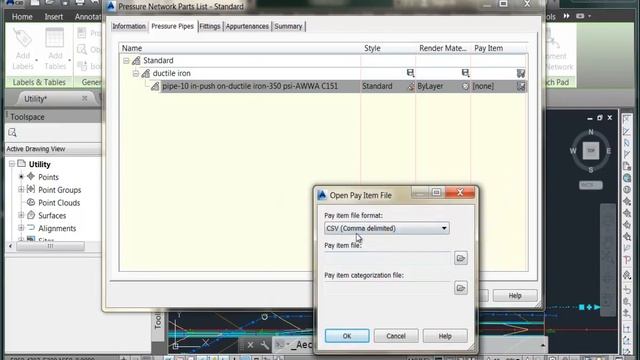Click the W direction on ViewCube compass
The height and width of the screenshot is (360, 640).
click(x=573, y=151)
